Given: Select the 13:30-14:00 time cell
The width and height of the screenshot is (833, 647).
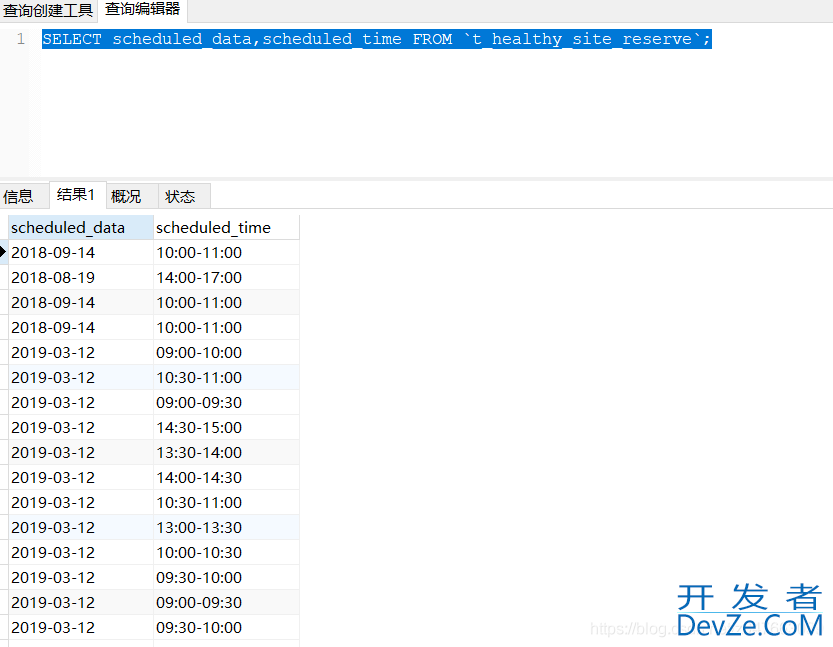Looking at the screenshot, I should pos(199,452).
